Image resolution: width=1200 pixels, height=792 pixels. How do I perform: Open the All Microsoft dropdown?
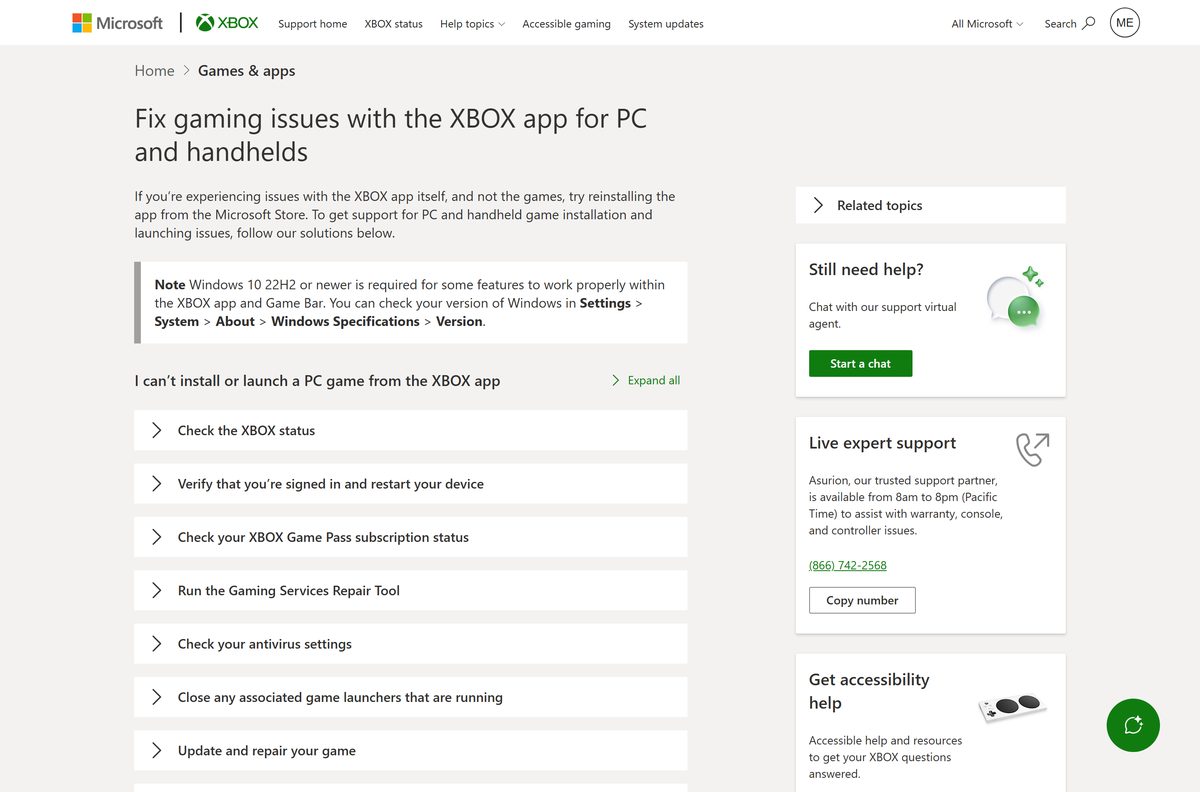click(x=987, y=24)
